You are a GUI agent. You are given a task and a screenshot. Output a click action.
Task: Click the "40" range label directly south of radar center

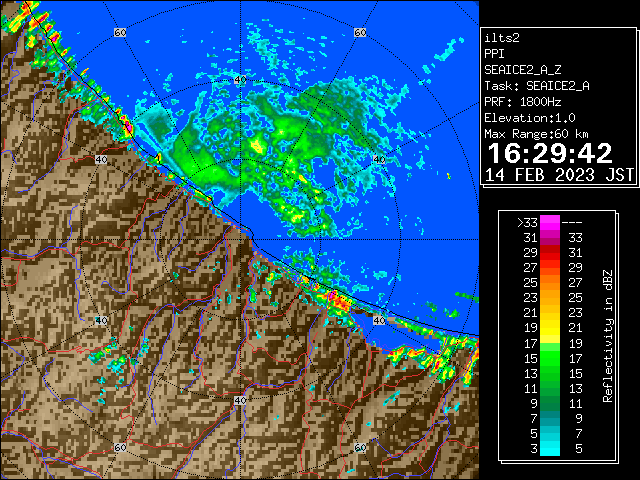[240, 400]
